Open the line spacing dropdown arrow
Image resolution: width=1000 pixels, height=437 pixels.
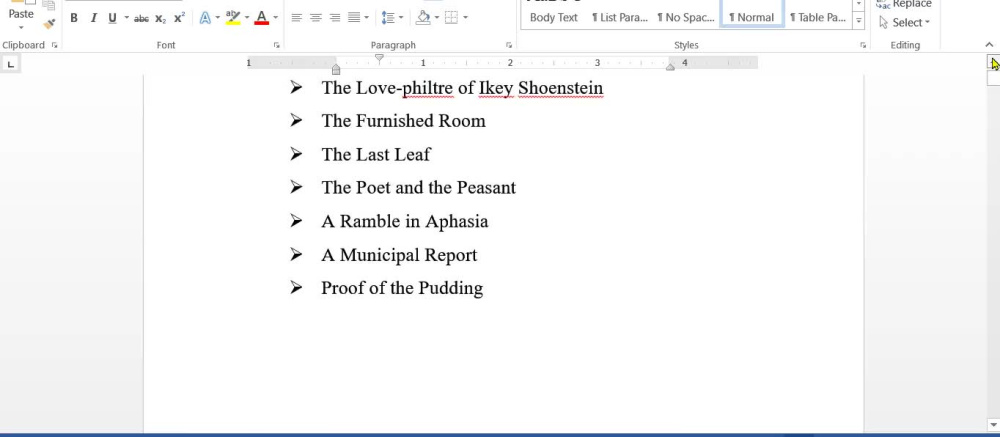click(401, 18)
